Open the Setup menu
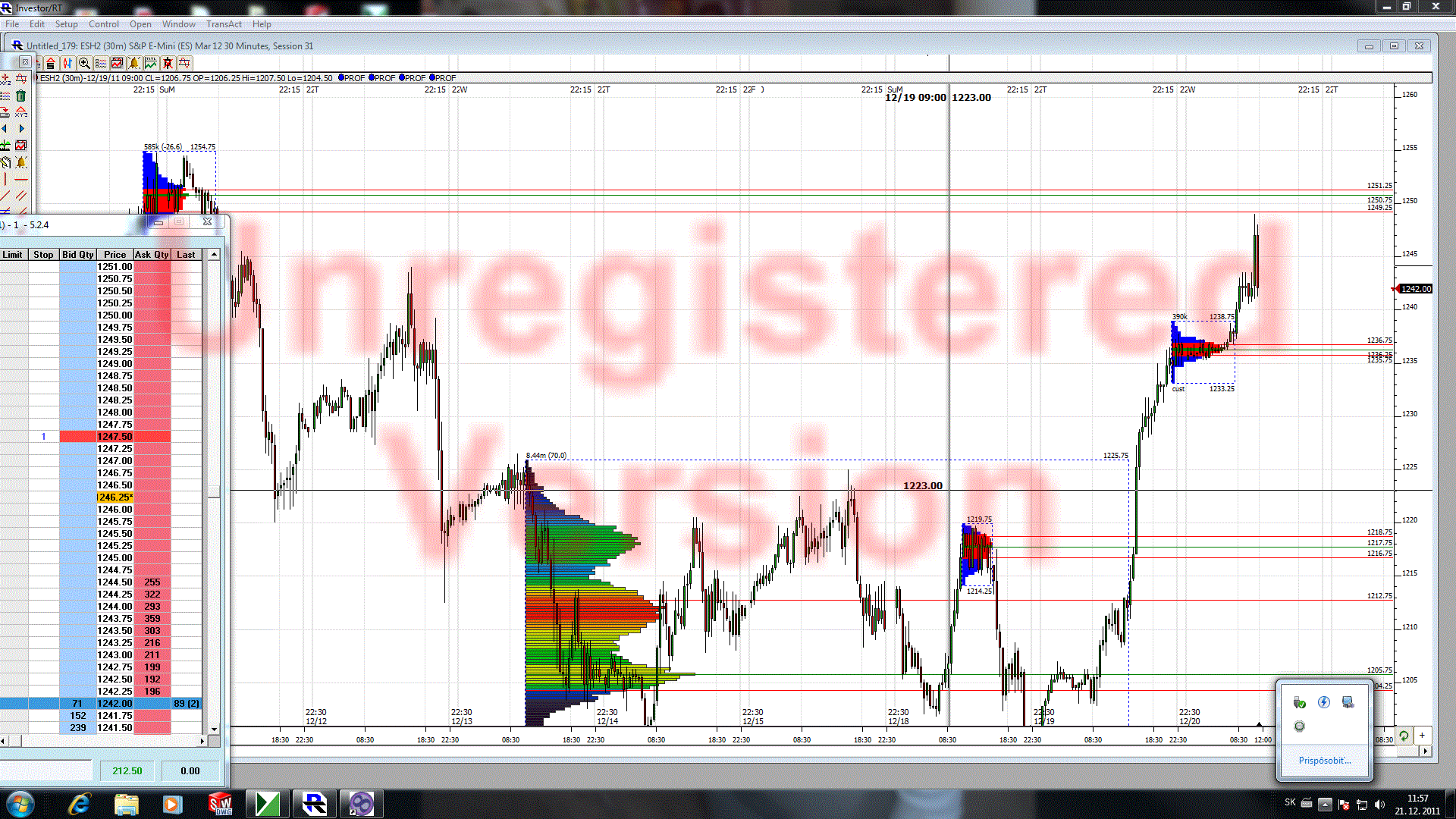Screen dimensions: 1456x819 66,24
